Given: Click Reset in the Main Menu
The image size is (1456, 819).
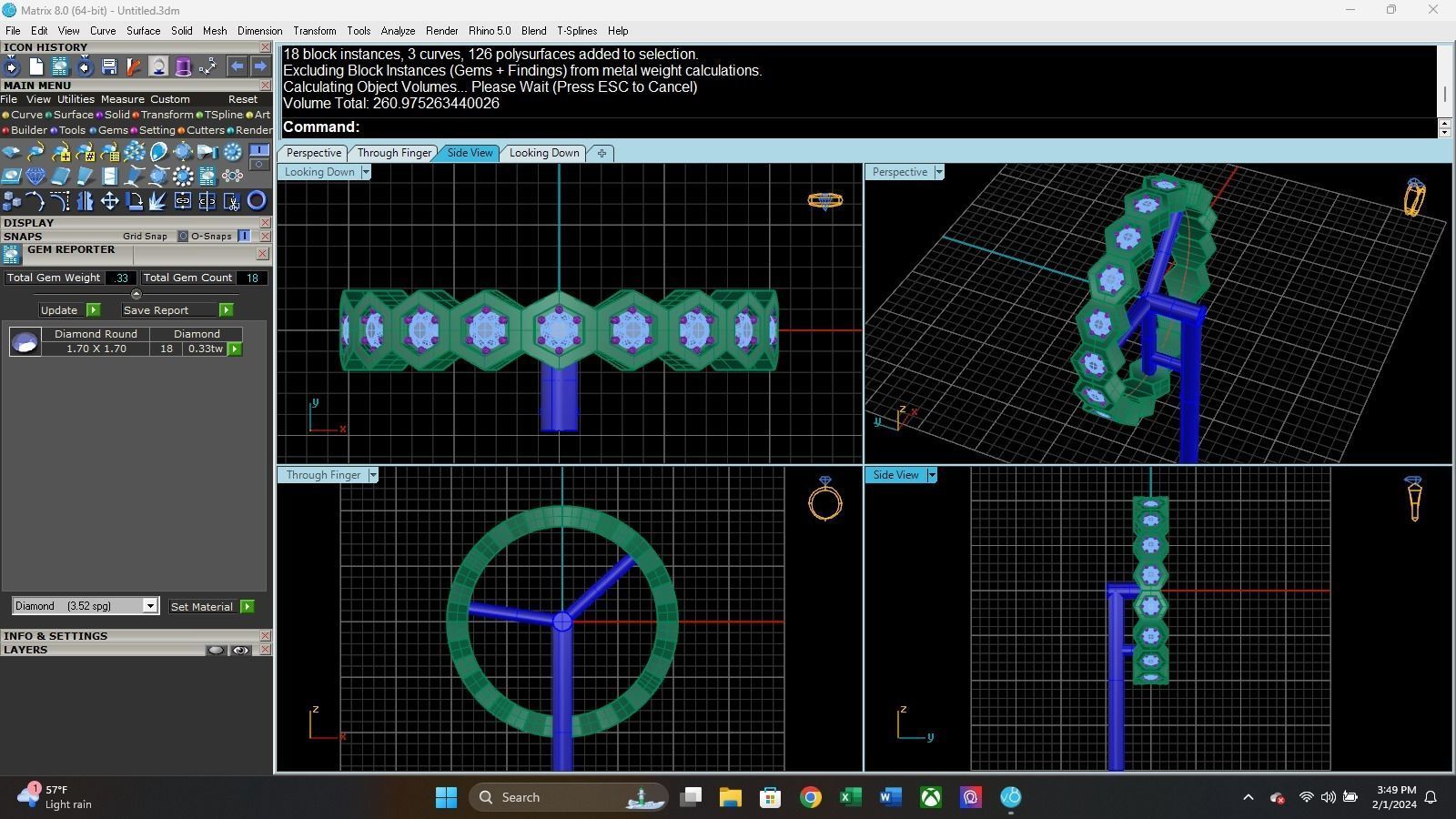Looking at the screenshot, I should pyautogui.click(x=243, y=99).
